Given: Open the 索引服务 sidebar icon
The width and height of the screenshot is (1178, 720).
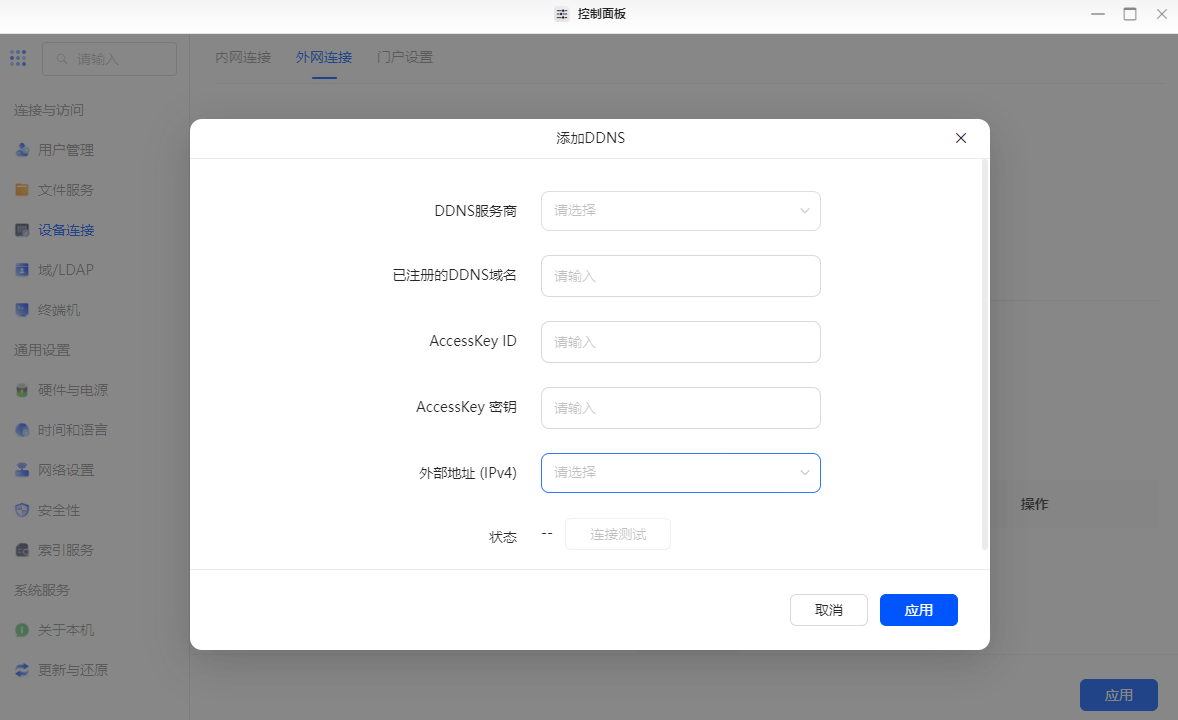Looking at the screenshot, I should point(23,550).
